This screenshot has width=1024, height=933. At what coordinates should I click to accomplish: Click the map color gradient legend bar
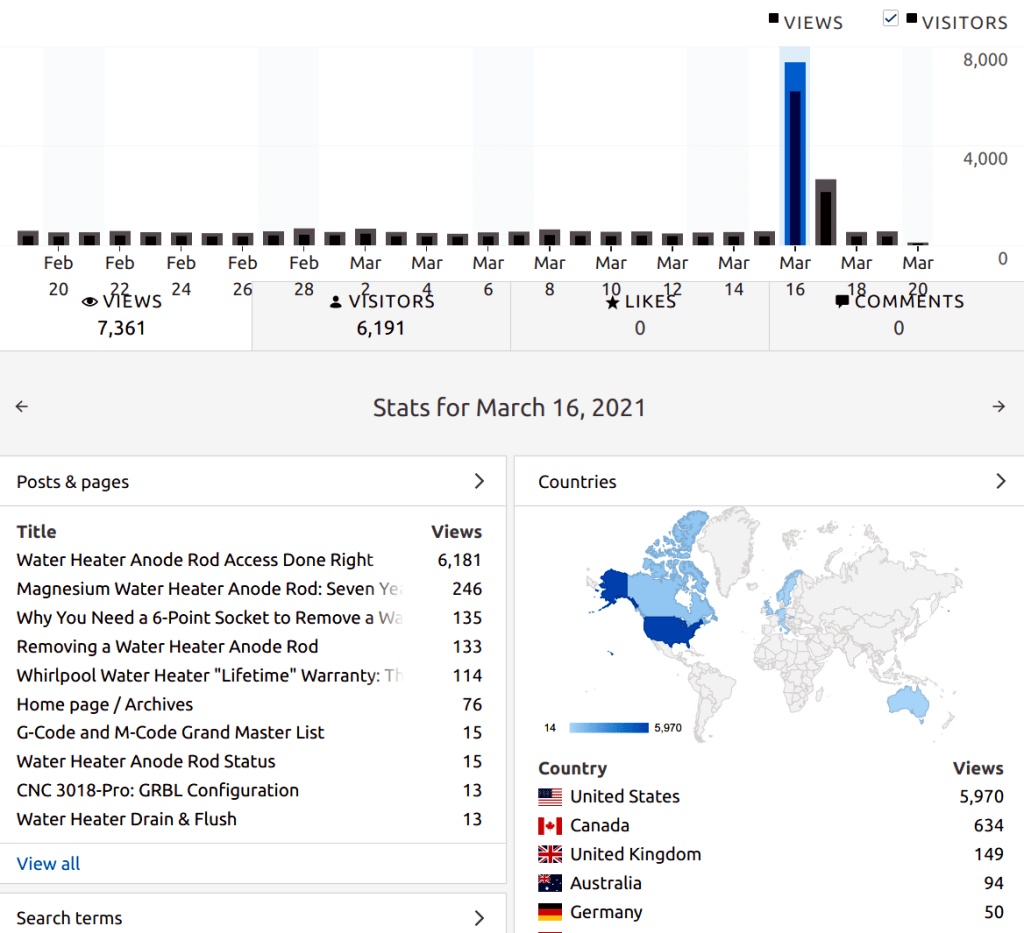point(609,728)
